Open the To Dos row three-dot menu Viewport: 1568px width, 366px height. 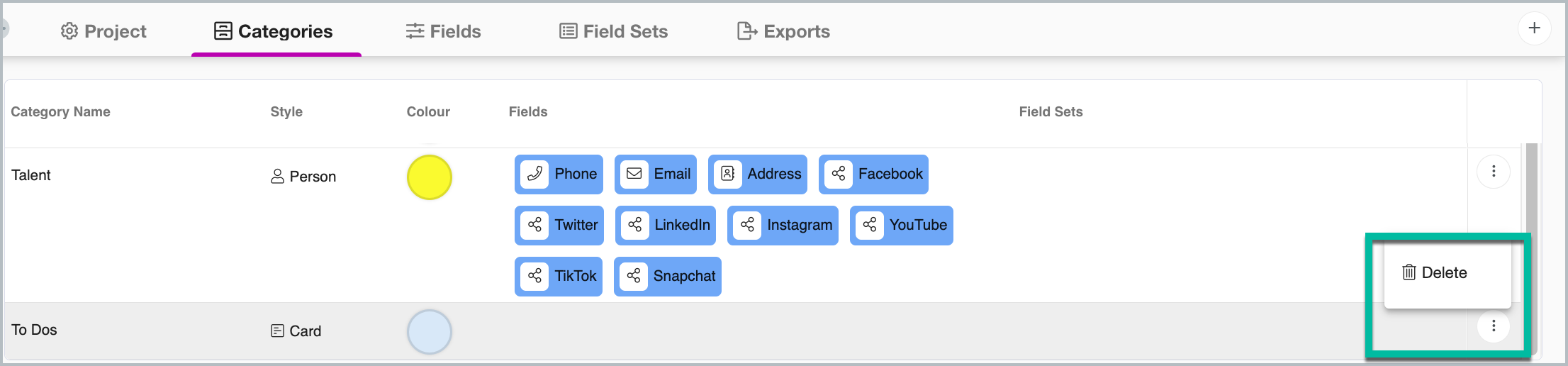1494,326
